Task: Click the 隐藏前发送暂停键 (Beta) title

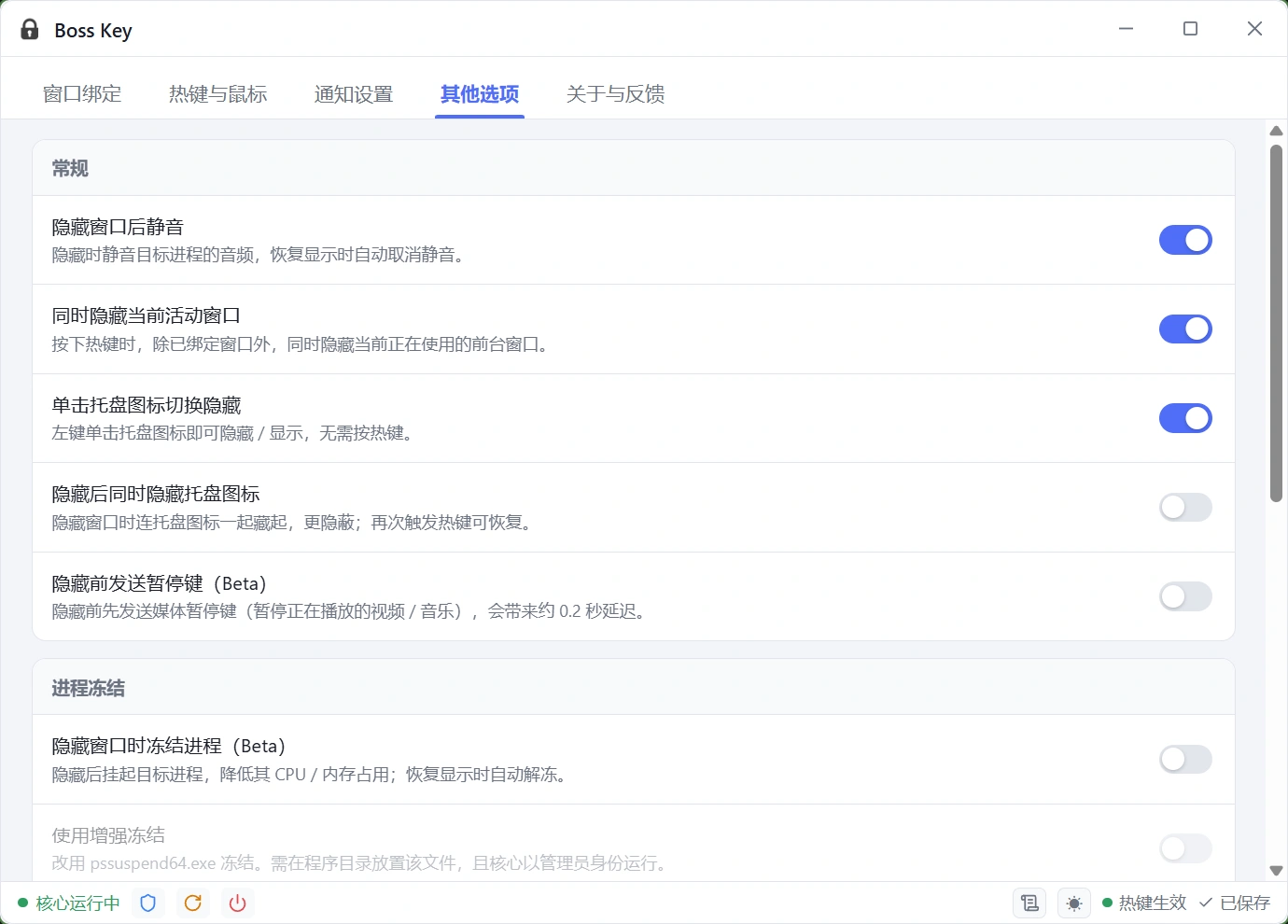Action: (160, 583)
